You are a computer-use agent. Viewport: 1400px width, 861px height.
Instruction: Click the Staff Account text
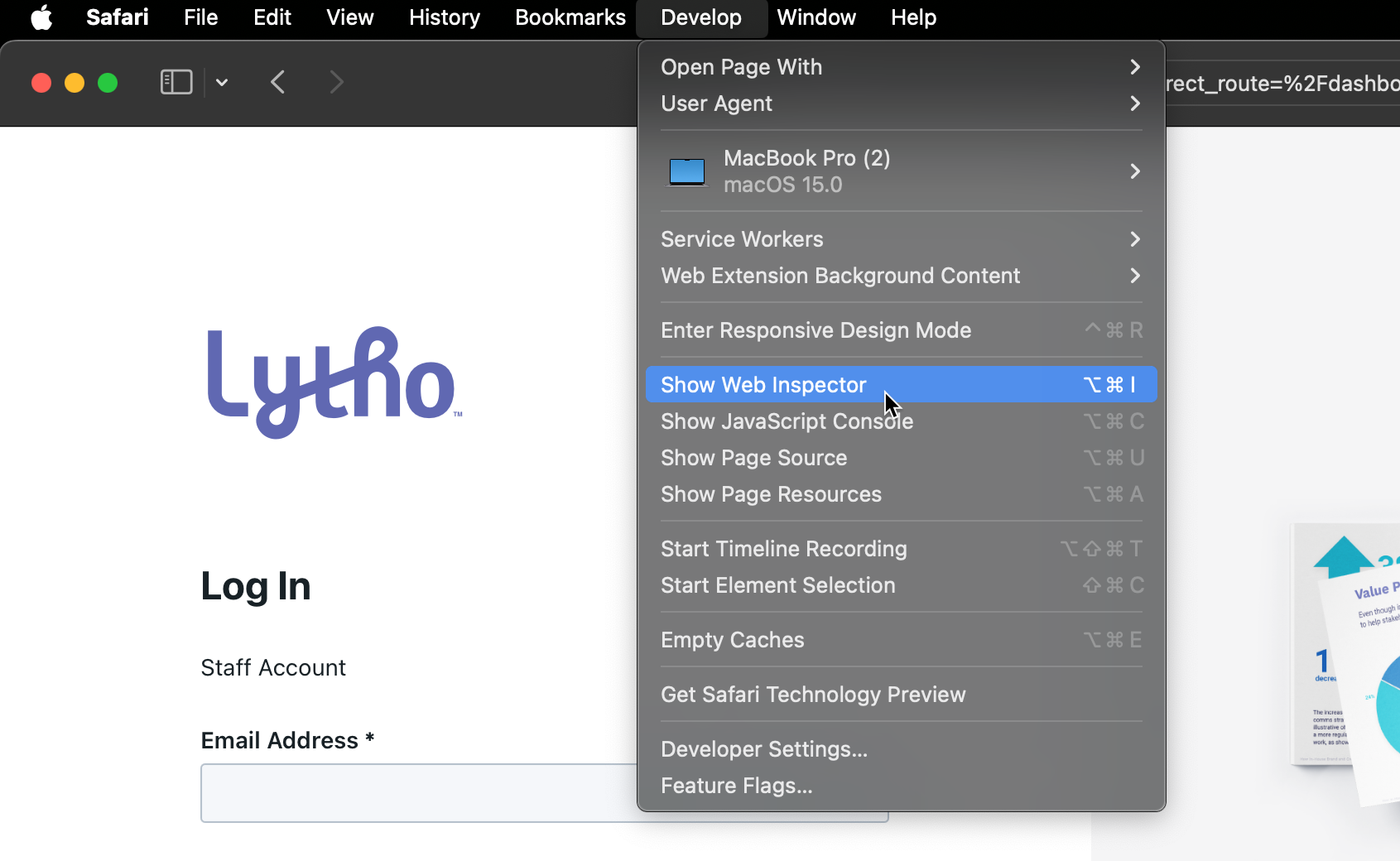click(273, 667)
